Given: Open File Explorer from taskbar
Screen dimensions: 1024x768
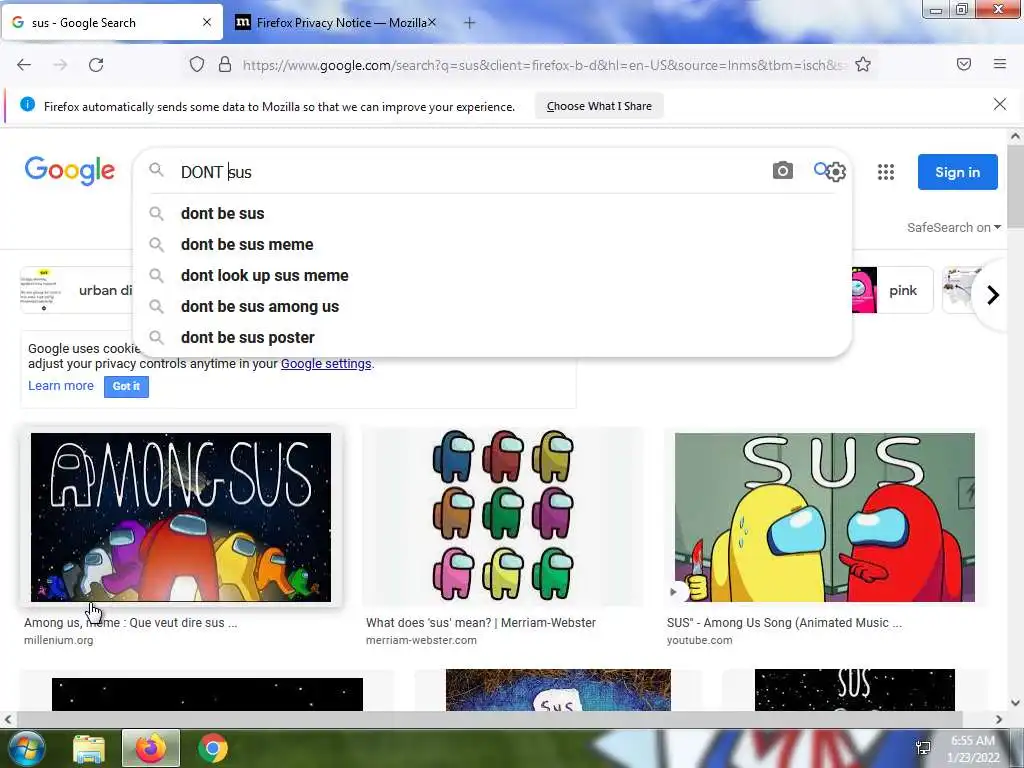Looking at the screenshot, I should coord(89,748).
